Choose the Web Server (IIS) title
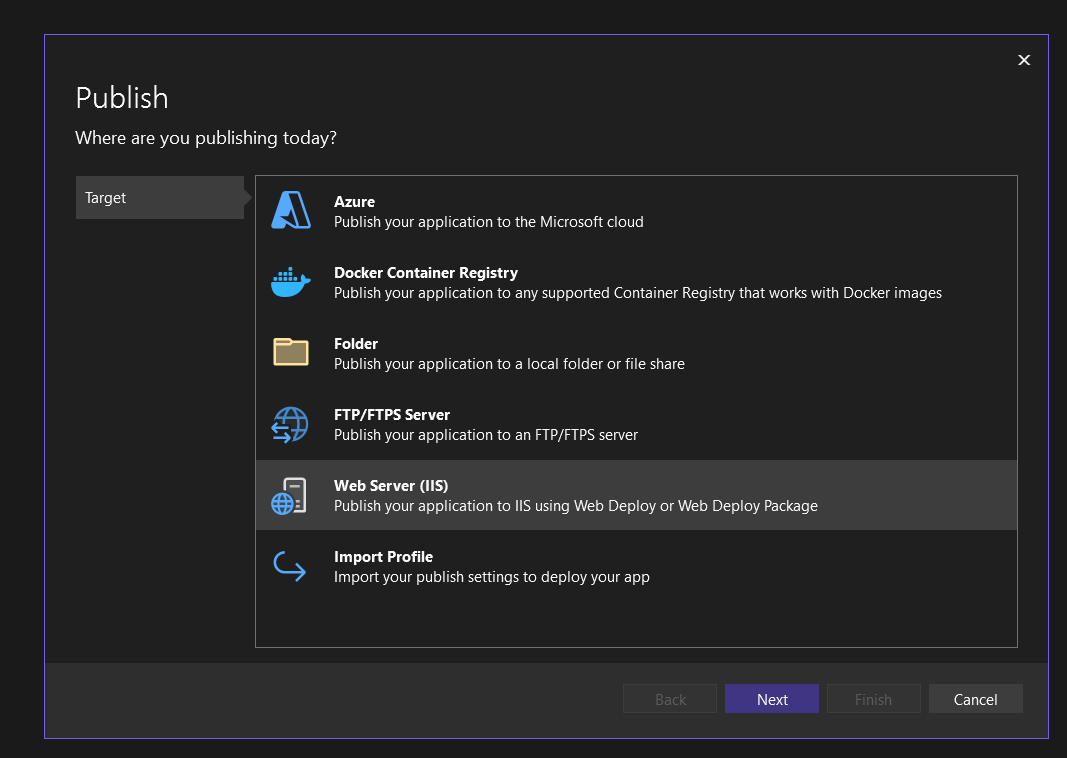This screenshot has height=758, width=1067. (x=390, y=486)
